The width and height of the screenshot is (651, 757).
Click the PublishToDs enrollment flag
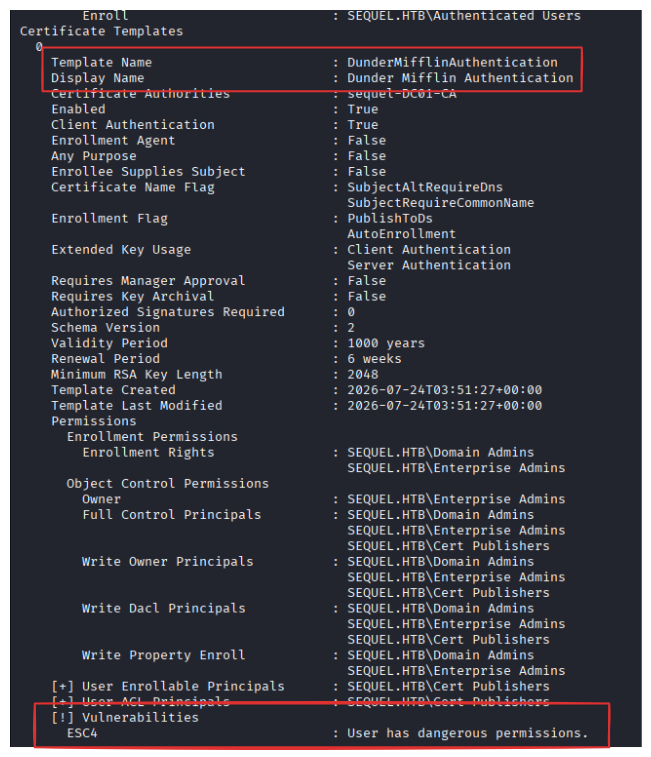pyautogui.click(x=390, y=218)
